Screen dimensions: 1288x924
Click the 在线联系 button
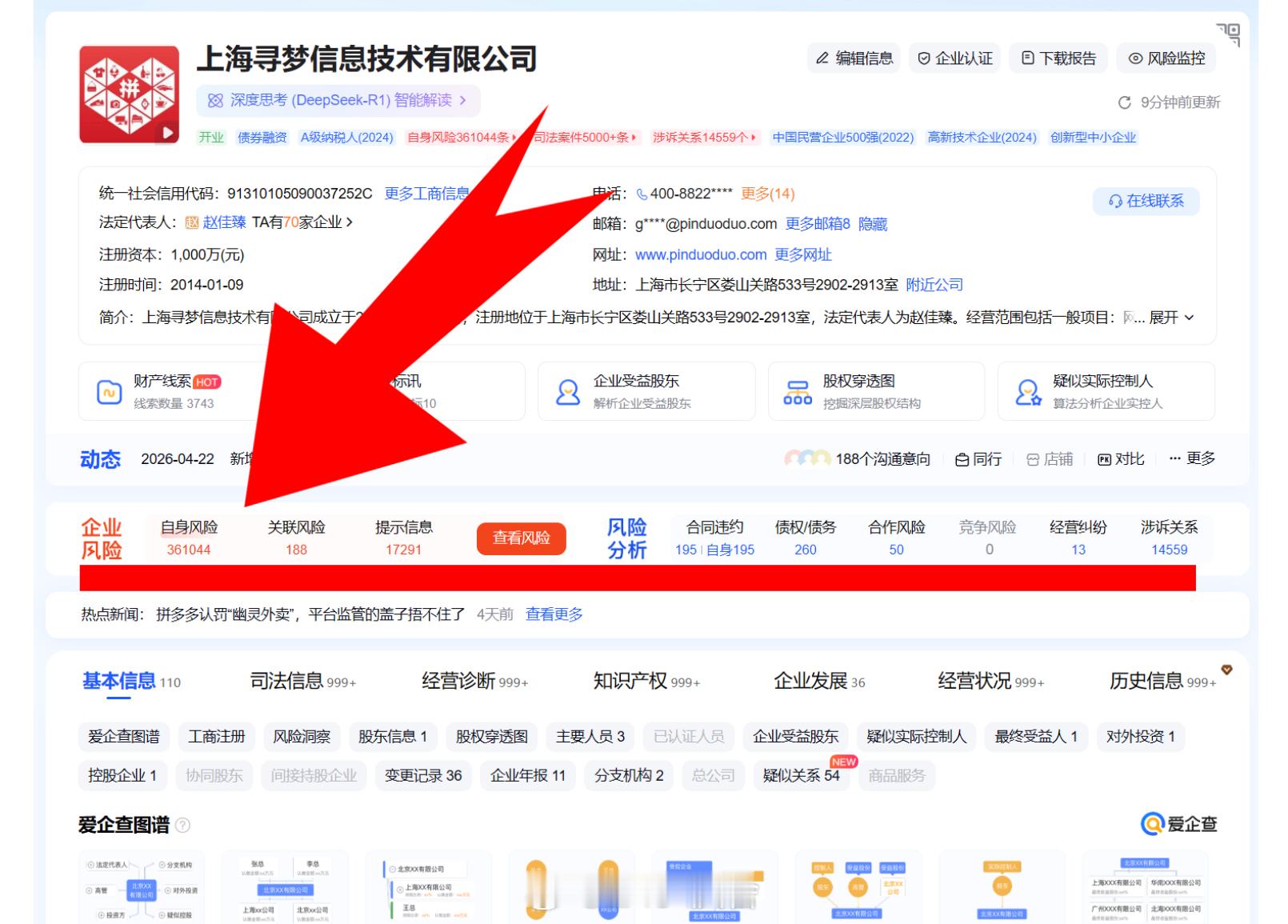(1146, 201)
